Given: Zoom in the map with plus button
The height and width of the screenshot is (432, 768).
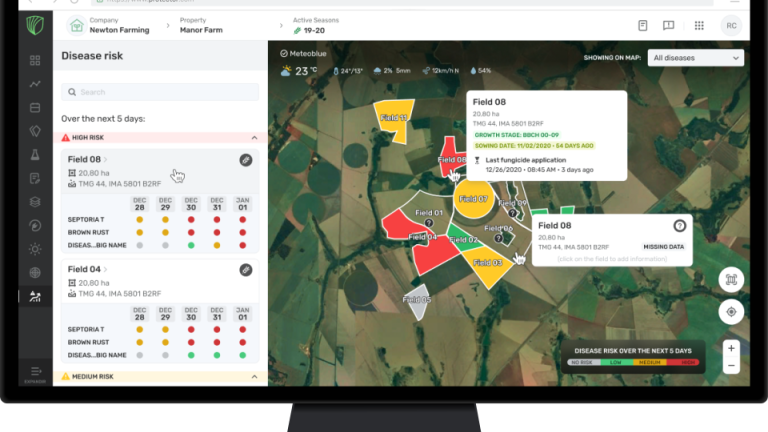Looking at the screenshot, I should click(731, 348).
